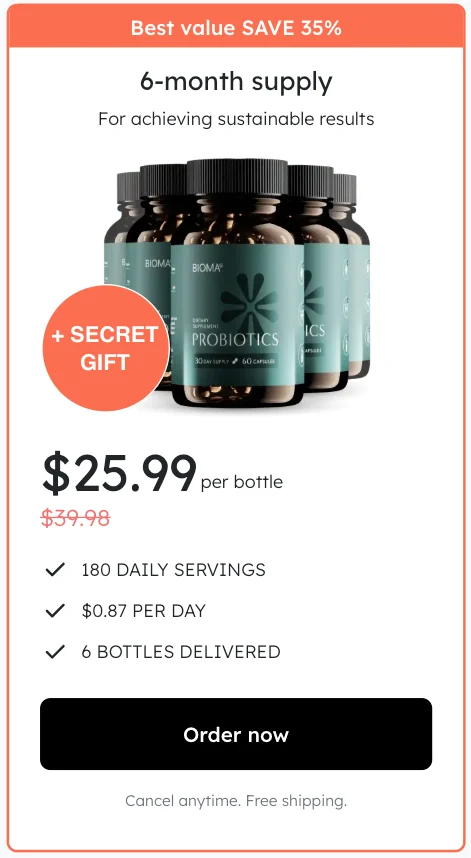471x858 pixels.
Task: Click the 60 capsules label on front bottle
Action: [259, 362]
